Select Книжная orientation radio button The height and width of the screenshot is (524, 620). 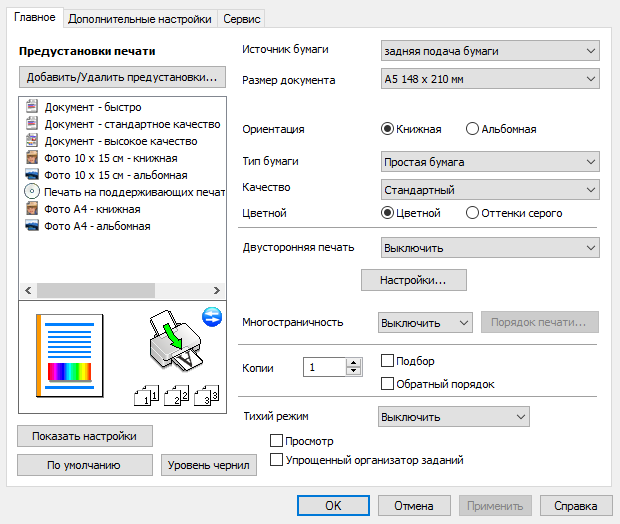point(387,129)
